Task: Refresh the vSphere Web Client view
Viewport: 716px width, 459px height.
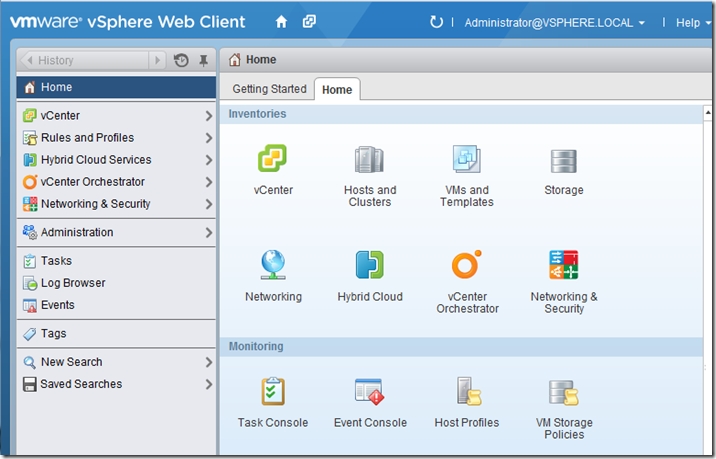Action: click(436, 22)
